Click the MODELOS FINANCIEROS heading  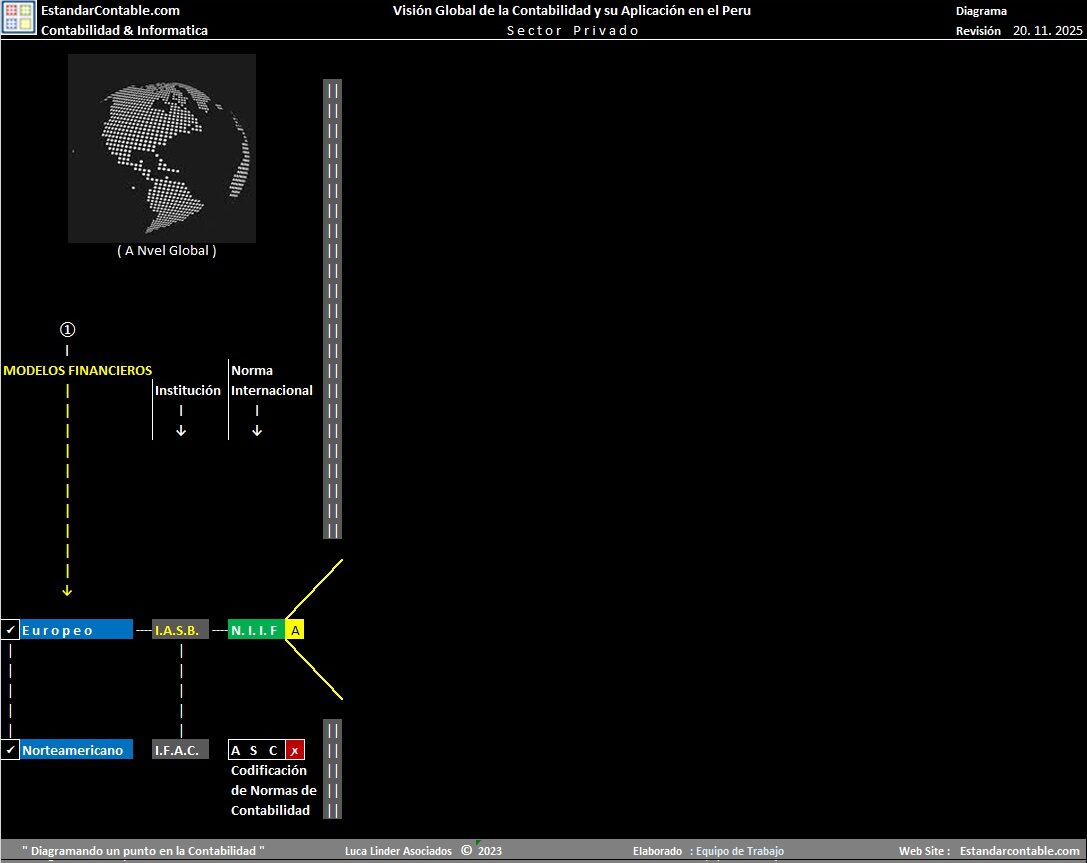pyautogui.click(x=78, y=370)
